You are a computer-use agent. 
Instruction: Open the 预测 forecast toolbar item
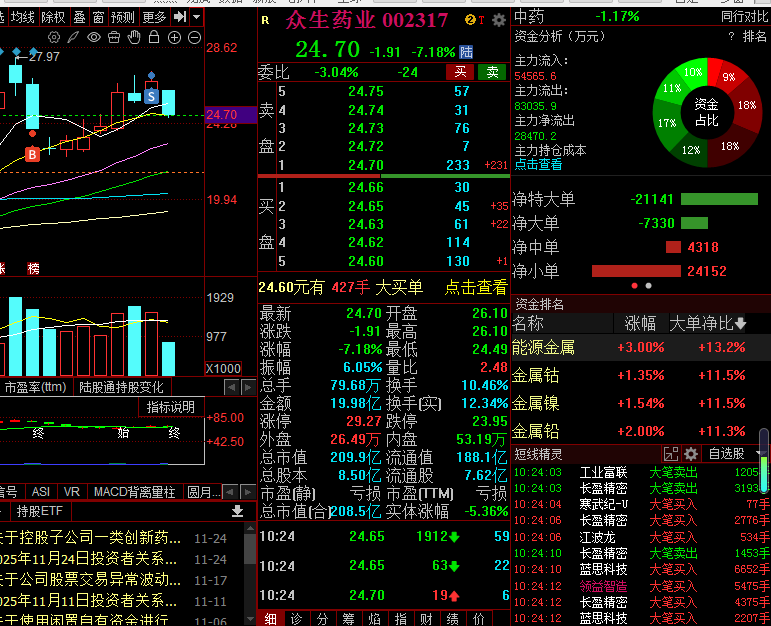point(122,18)
